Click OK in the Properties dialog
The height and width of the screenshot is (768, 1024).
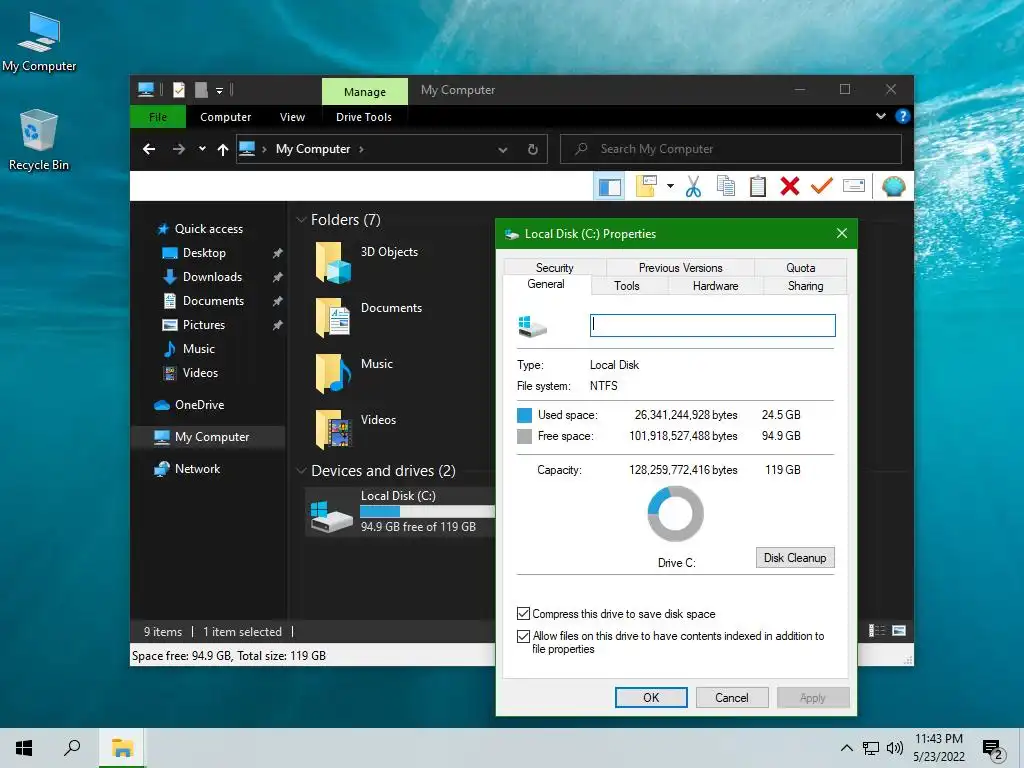click(651, 697)
